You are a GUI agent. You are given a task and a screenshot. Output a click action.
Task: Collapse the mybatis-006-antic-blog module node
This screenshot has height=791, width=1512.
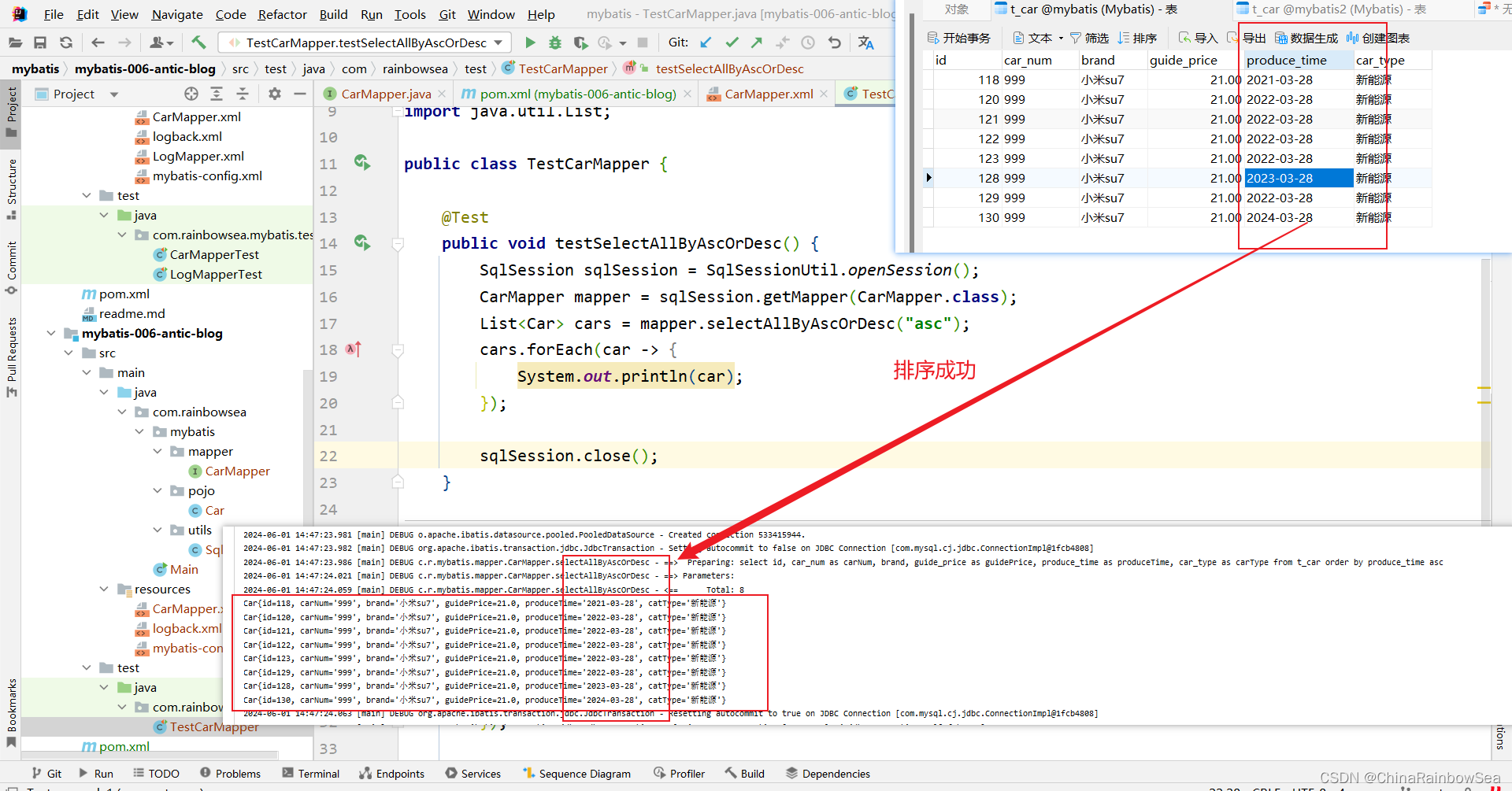[51, 334]
